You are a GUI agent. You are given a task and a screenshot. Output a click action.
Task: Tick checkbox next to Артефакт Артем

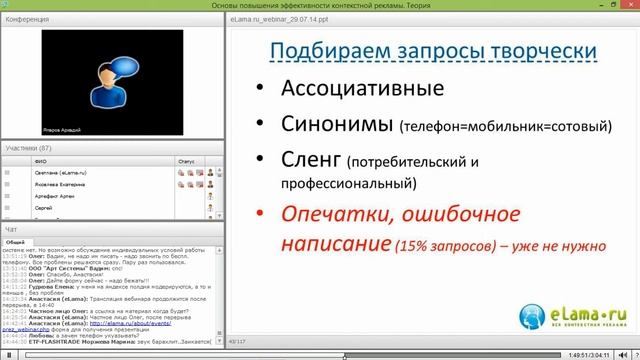click(x=7, y=196)
